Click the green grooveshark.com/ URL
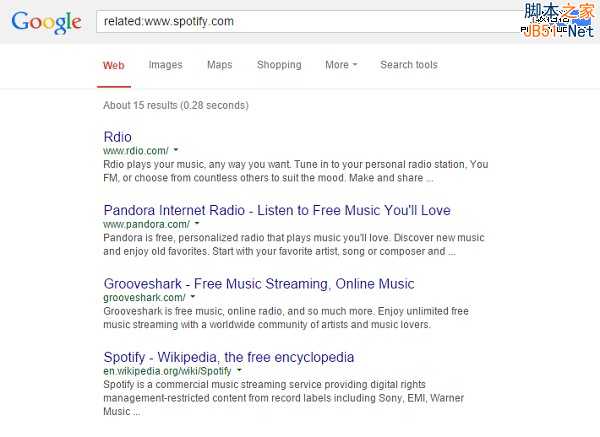 click(x=143, y=298)
